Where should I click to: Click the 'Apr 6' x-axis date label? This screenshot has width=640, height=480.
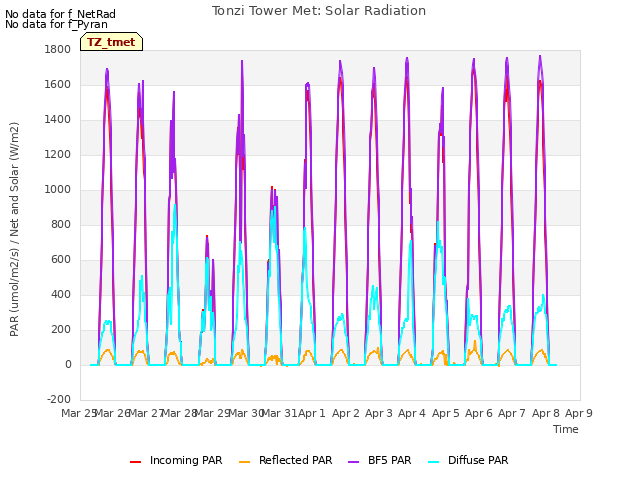[479, 413]
